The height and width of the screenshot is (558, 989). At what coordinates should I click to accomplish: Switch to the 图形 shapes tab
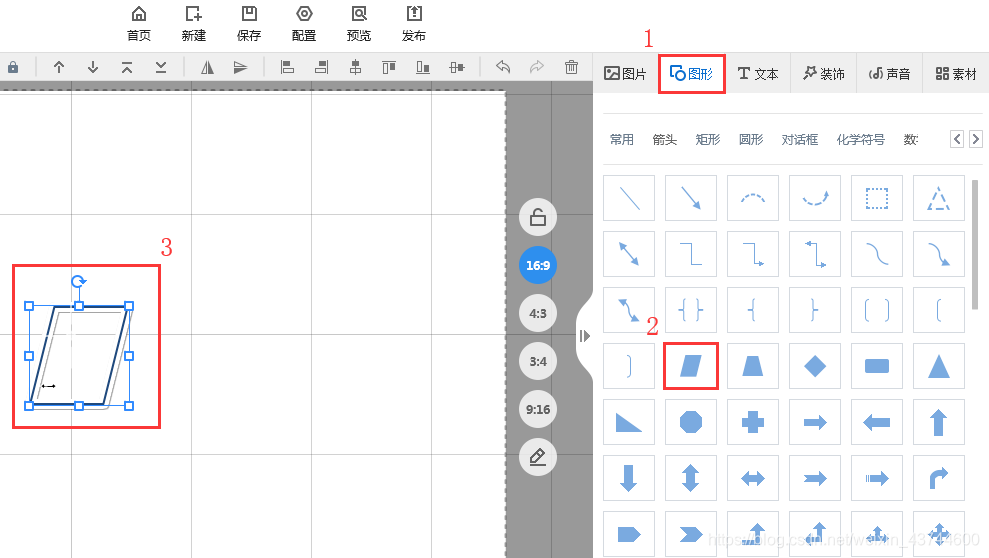[x=691, y=74]
